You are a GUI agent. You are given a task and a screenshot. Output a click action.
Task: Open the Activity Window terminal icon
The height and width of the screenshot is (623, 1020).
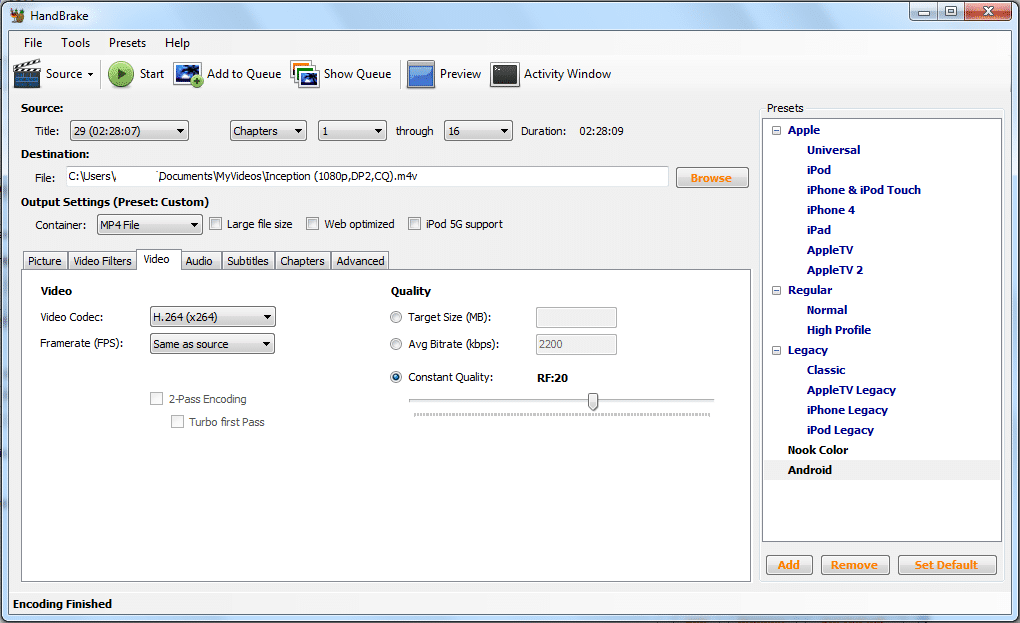[x=505, y=74]
